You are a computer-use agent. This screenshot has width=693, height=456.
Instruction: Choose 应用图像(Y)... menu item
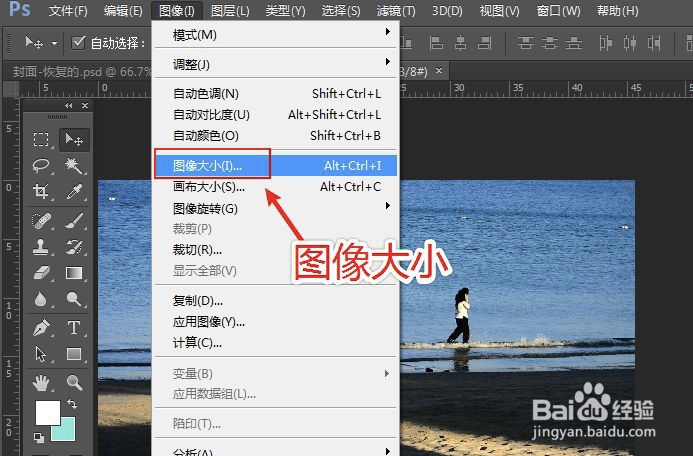pyautogui.click(x=276, y=322)
